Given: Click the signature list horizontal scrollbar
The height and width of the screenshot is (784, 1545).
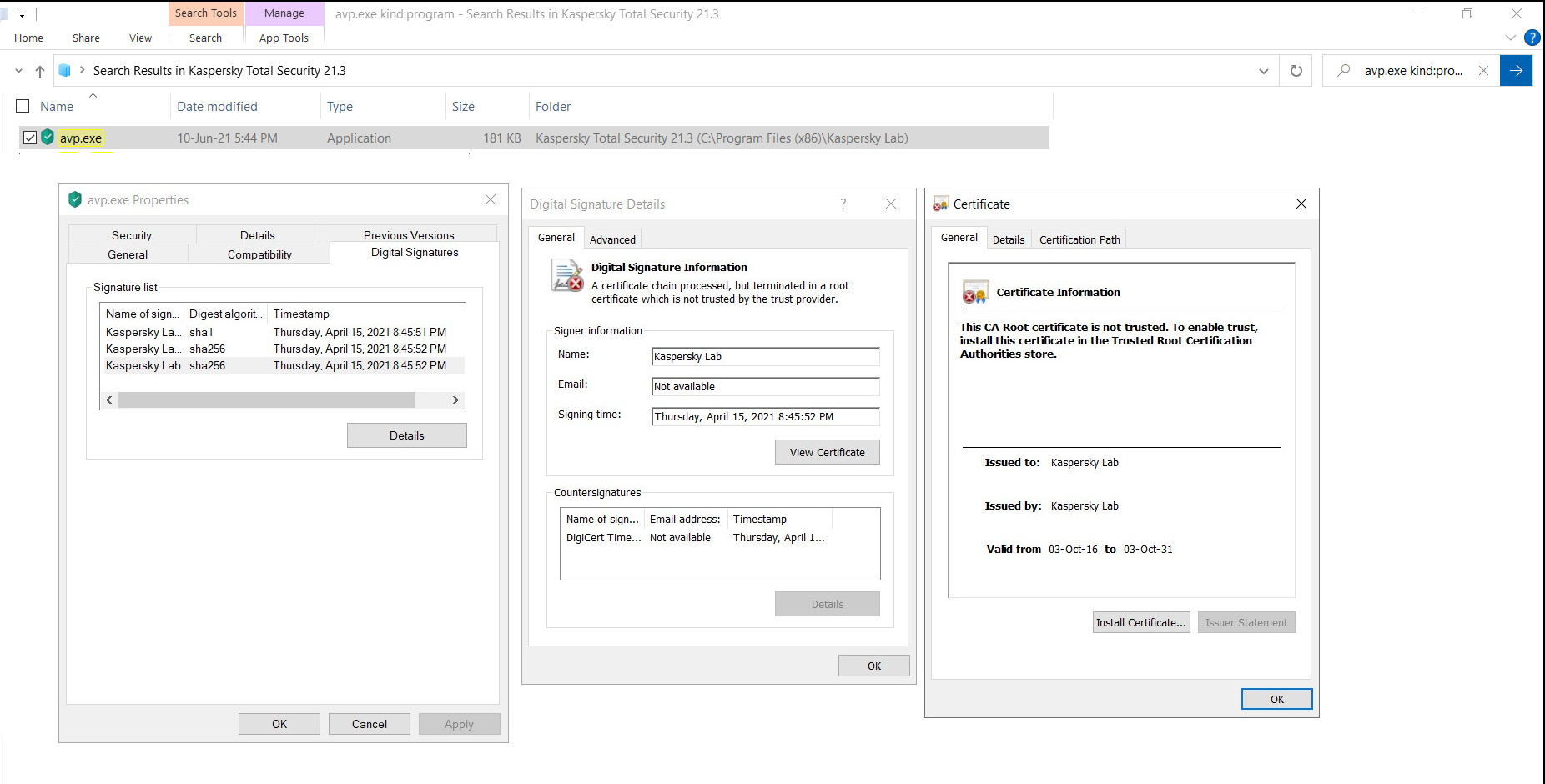Looking at the screenshot, I should click(x=267, y=400).
